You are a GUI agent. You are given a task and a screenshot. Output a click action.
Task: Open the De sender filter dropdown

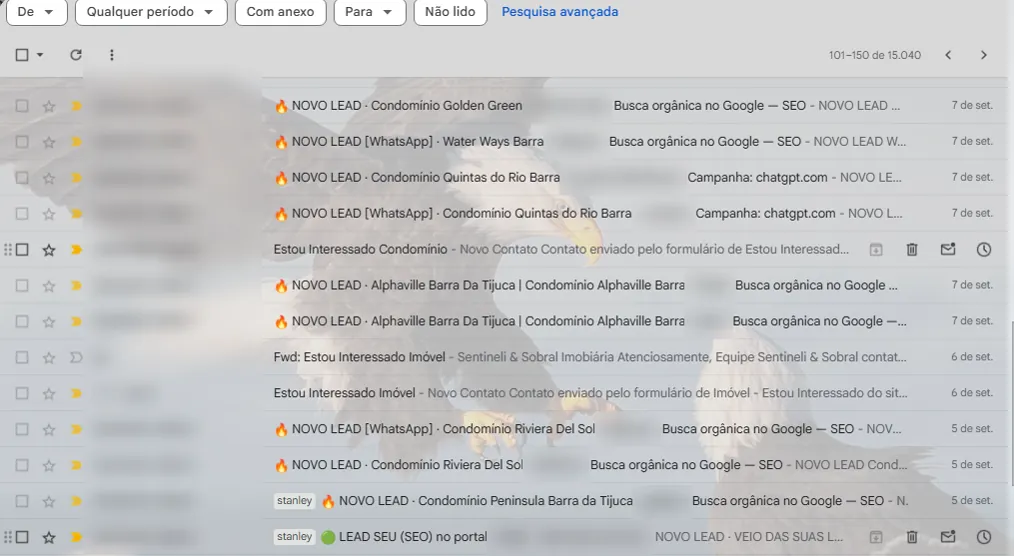tap(36, 12)
